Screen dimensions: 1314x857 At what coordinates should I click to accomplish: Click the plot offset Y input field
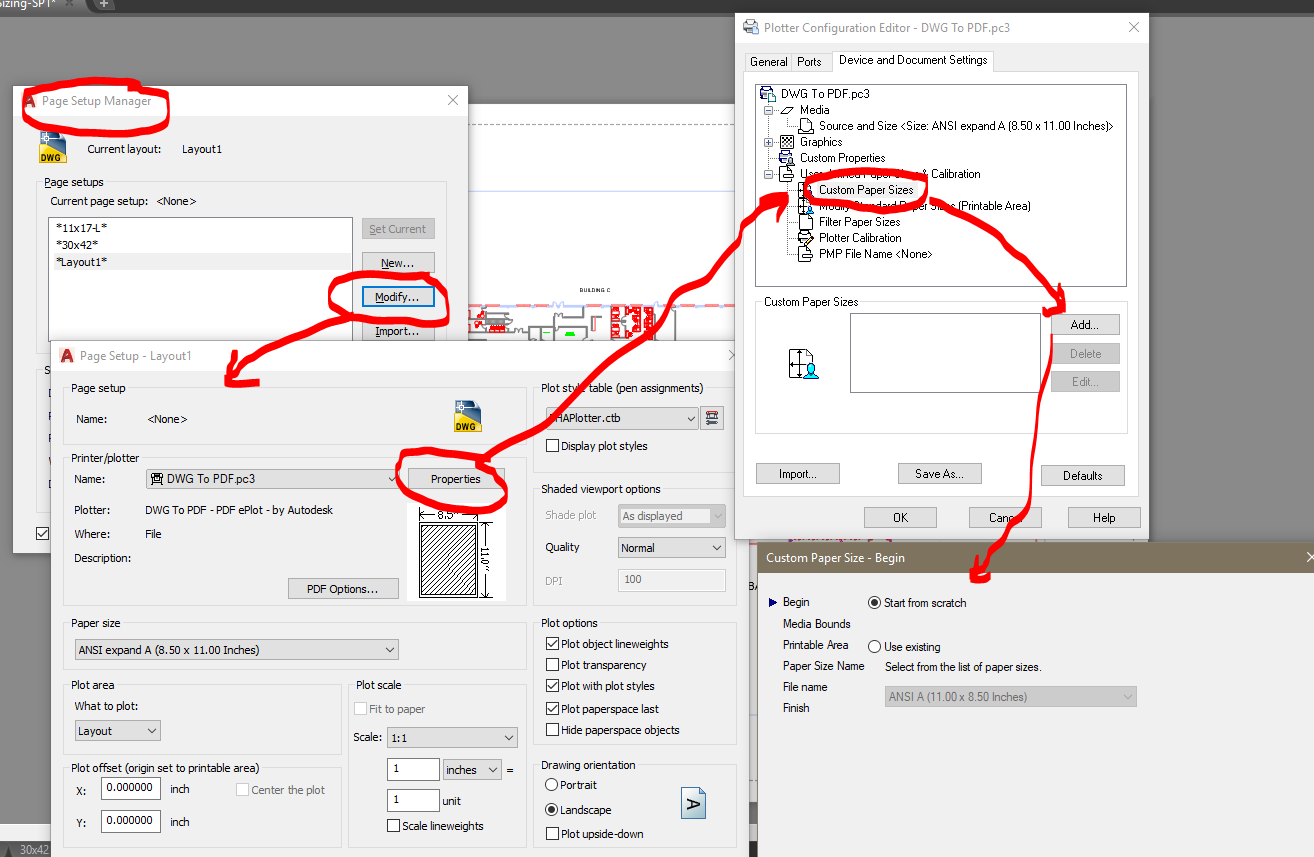click(x=131, y=821)
